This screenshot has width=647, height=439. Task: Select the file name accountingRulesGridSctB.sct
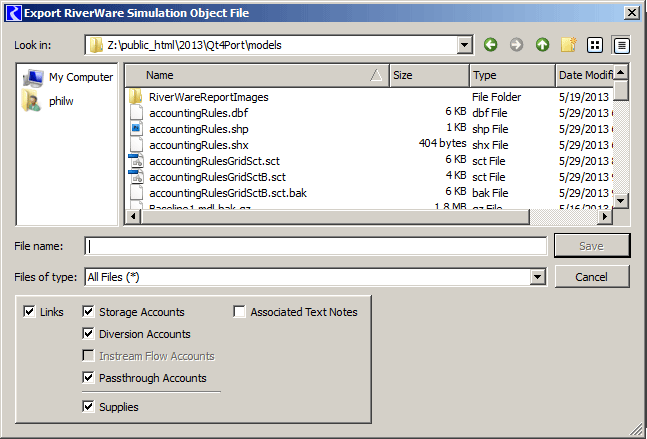point(217,177)
